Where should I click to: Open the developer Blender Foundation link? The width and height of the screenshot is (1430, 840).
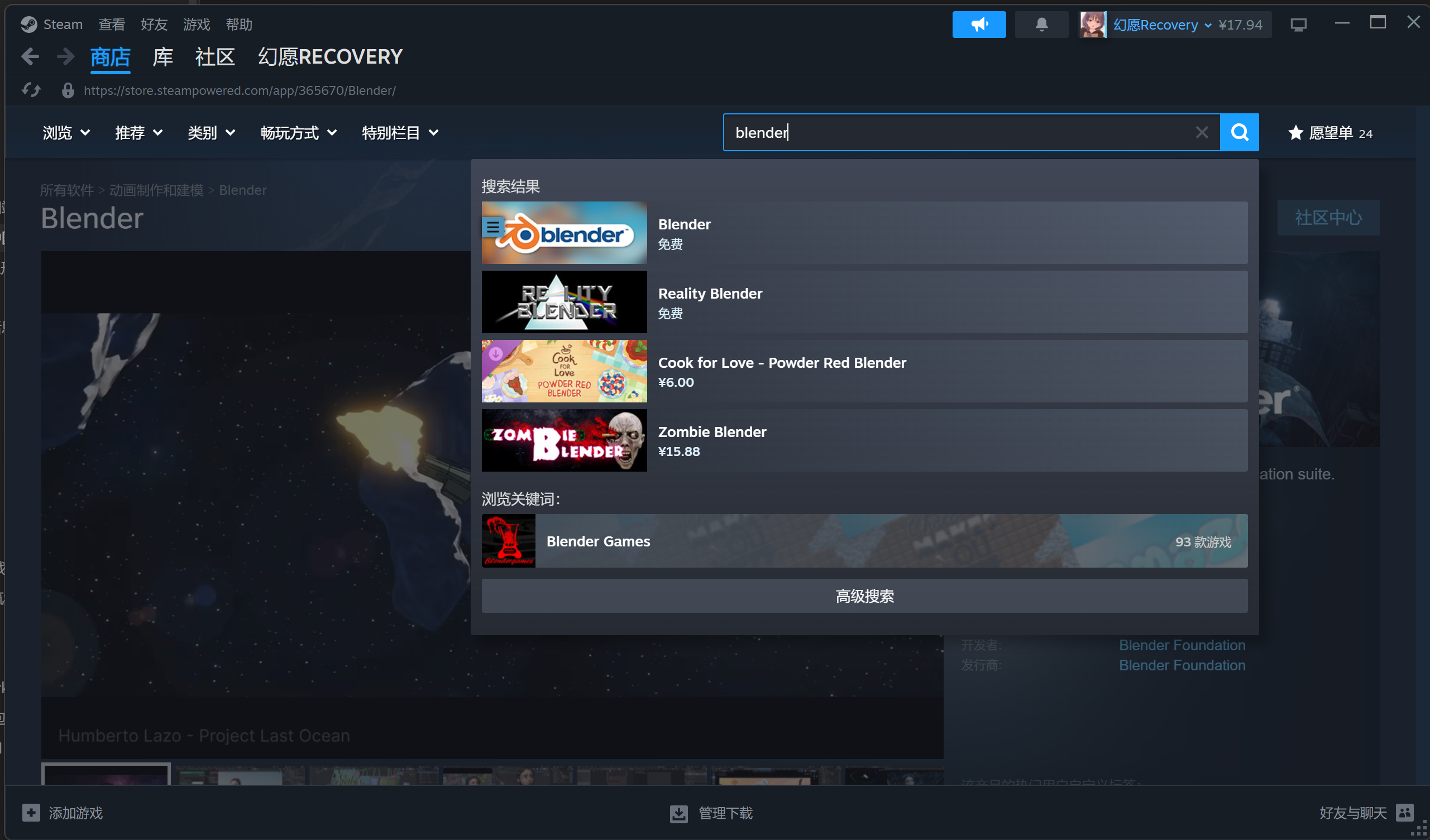click(1182, 645)
